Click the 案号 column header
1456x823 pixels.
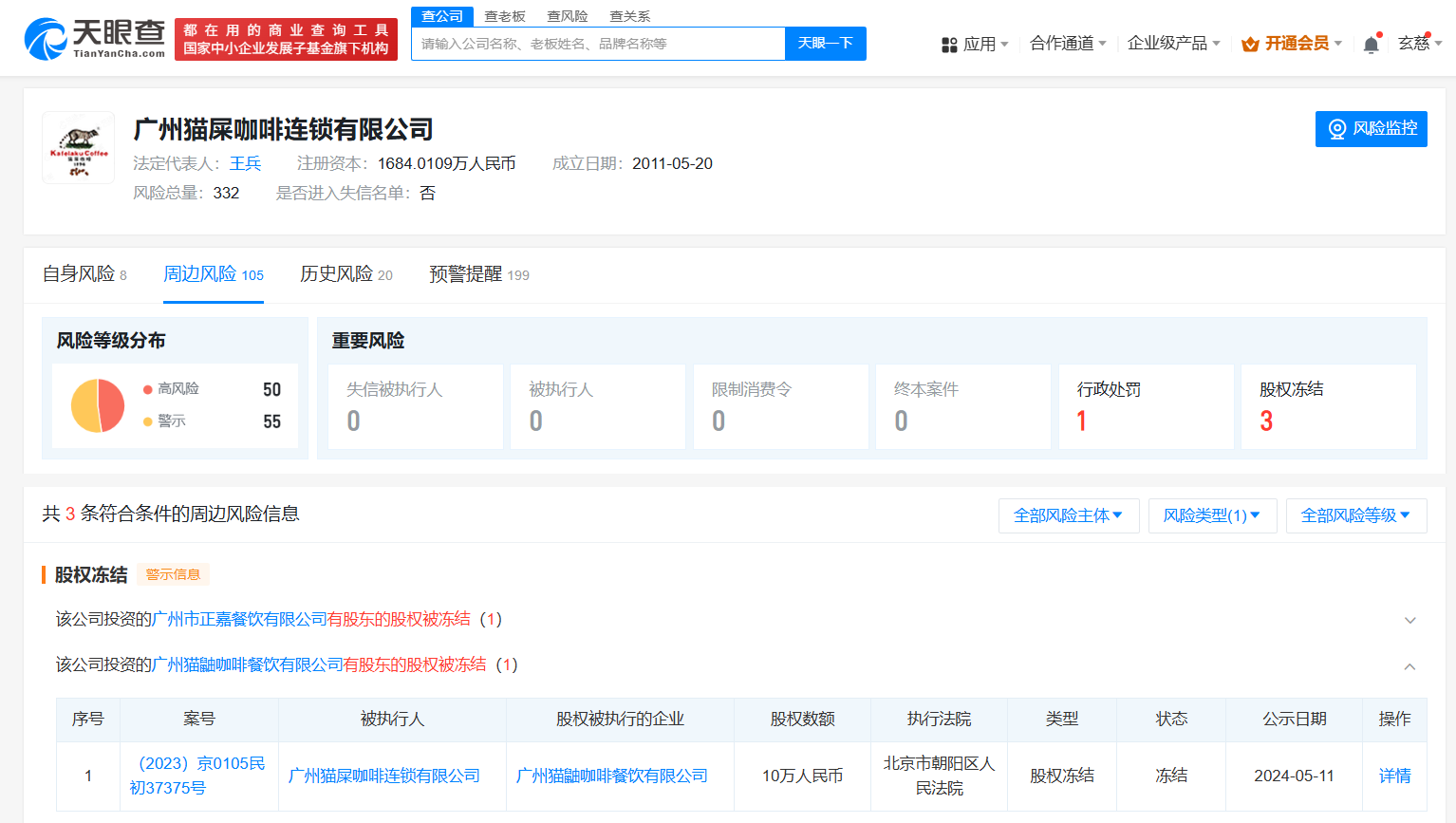click(x=199, y=719)
